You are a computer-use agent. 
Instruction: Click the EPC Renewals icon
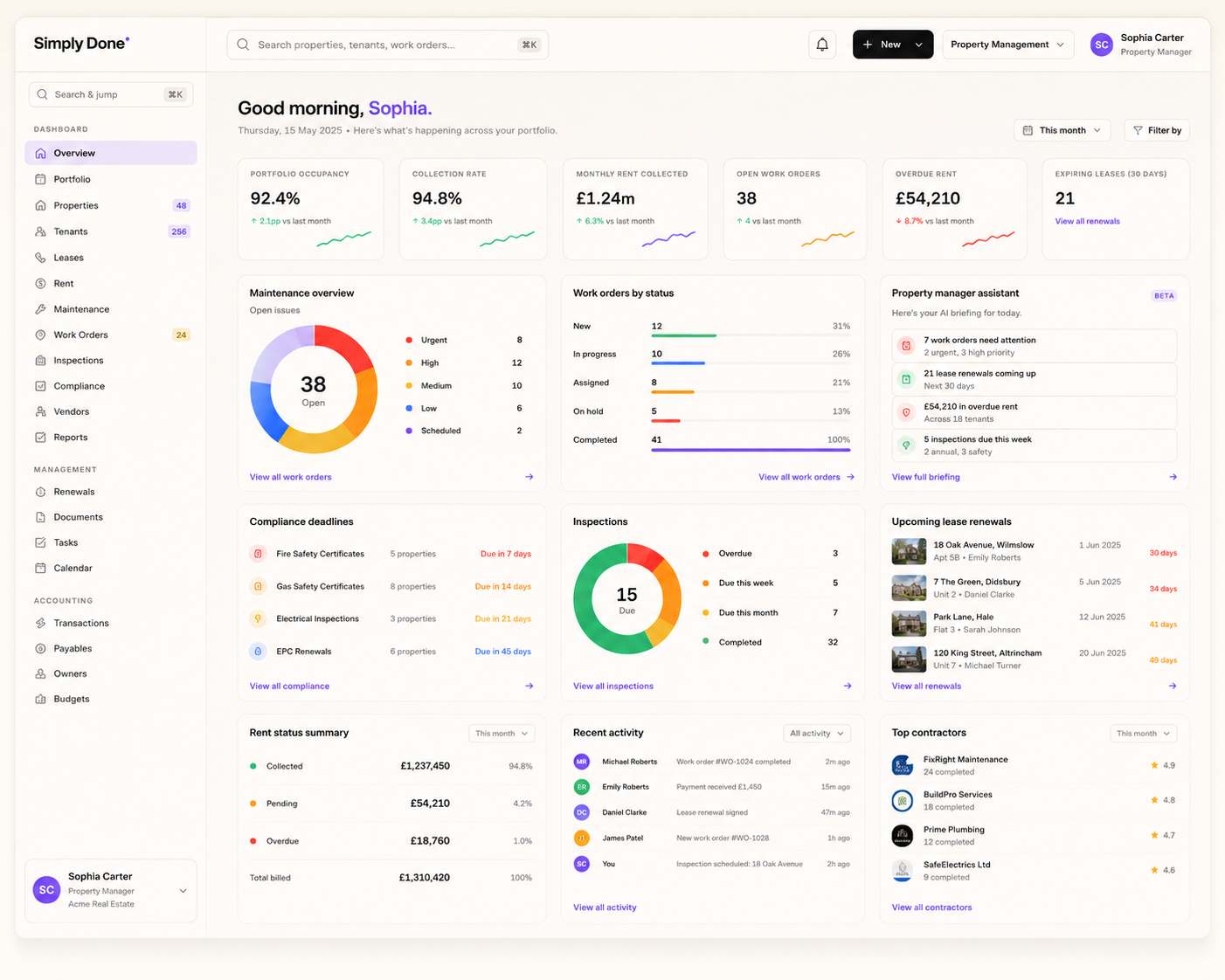[x=258, y=652]
